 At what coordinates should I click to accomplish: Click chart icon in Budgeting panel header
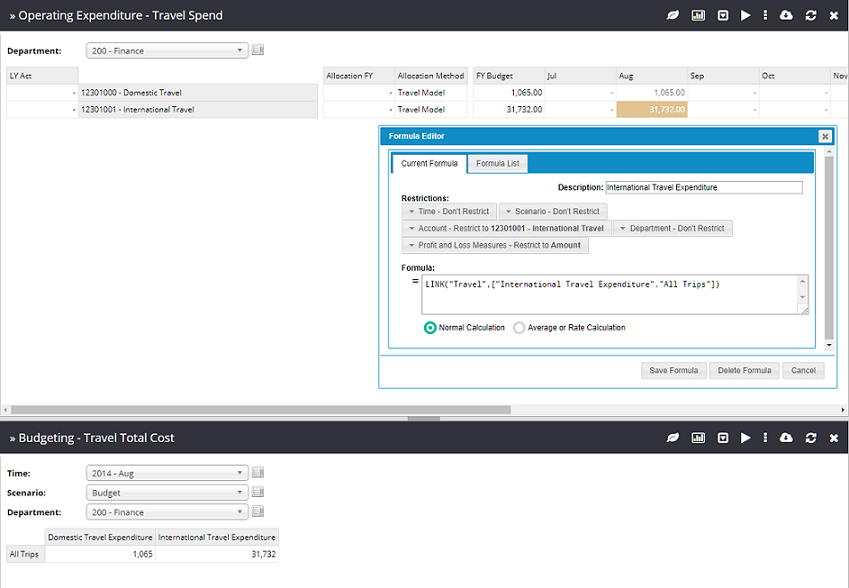(x=698, y=438)
